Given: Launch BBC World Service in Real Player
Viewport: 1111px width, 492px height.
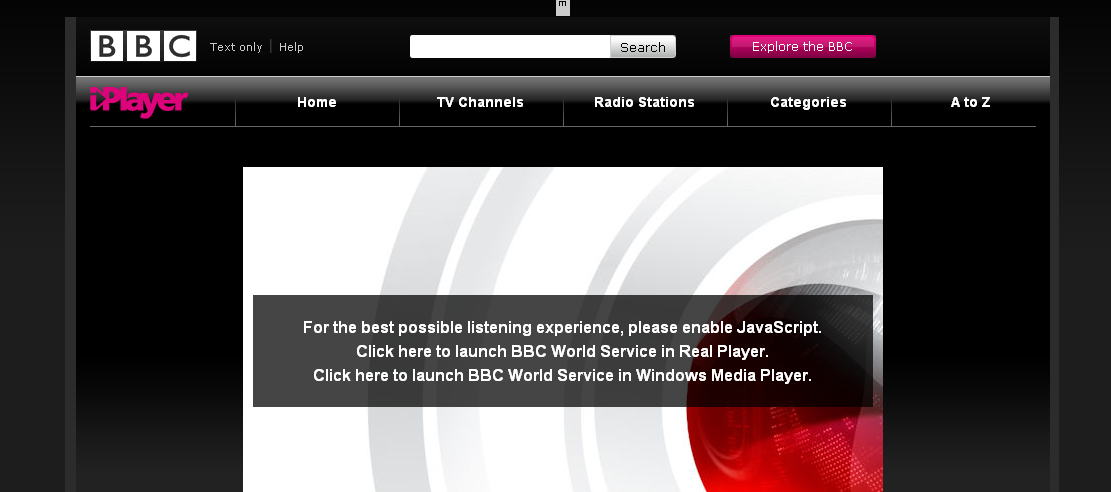Looking at the screenshot, I should (563, 352).
